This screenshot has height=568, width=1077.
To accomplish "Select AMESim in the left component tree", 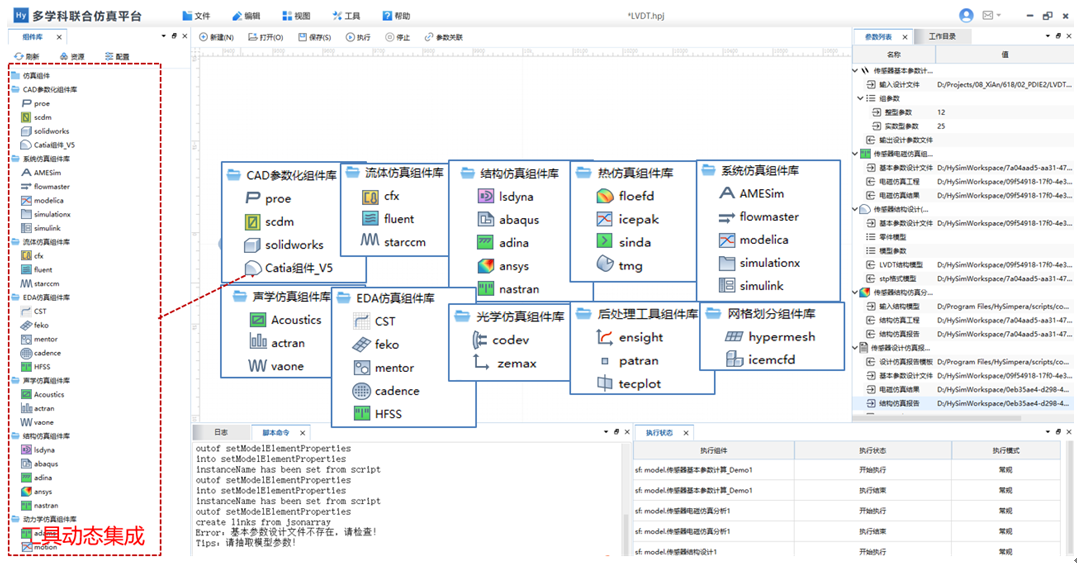I will [x=41, y=173].
